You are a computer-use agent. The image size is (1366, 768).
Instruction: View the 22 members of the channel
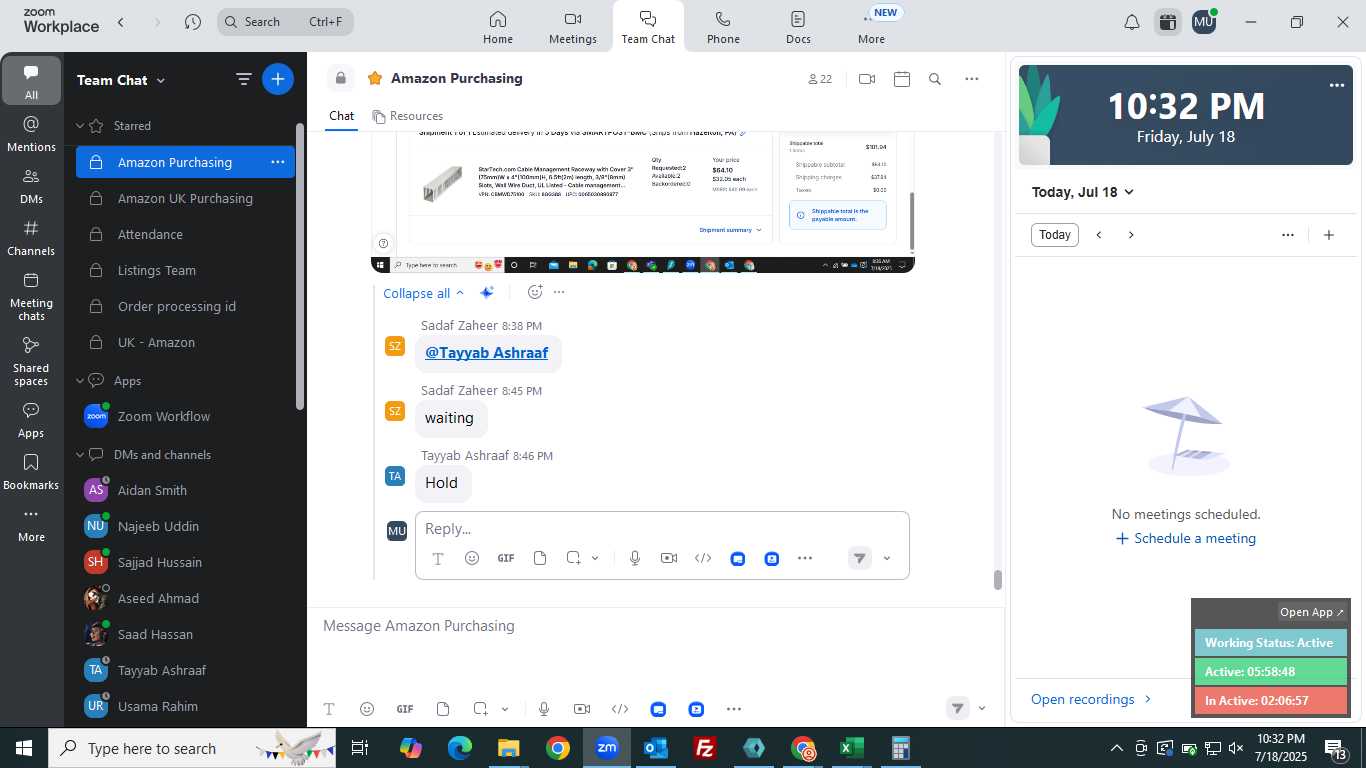(x=820, y=79)
